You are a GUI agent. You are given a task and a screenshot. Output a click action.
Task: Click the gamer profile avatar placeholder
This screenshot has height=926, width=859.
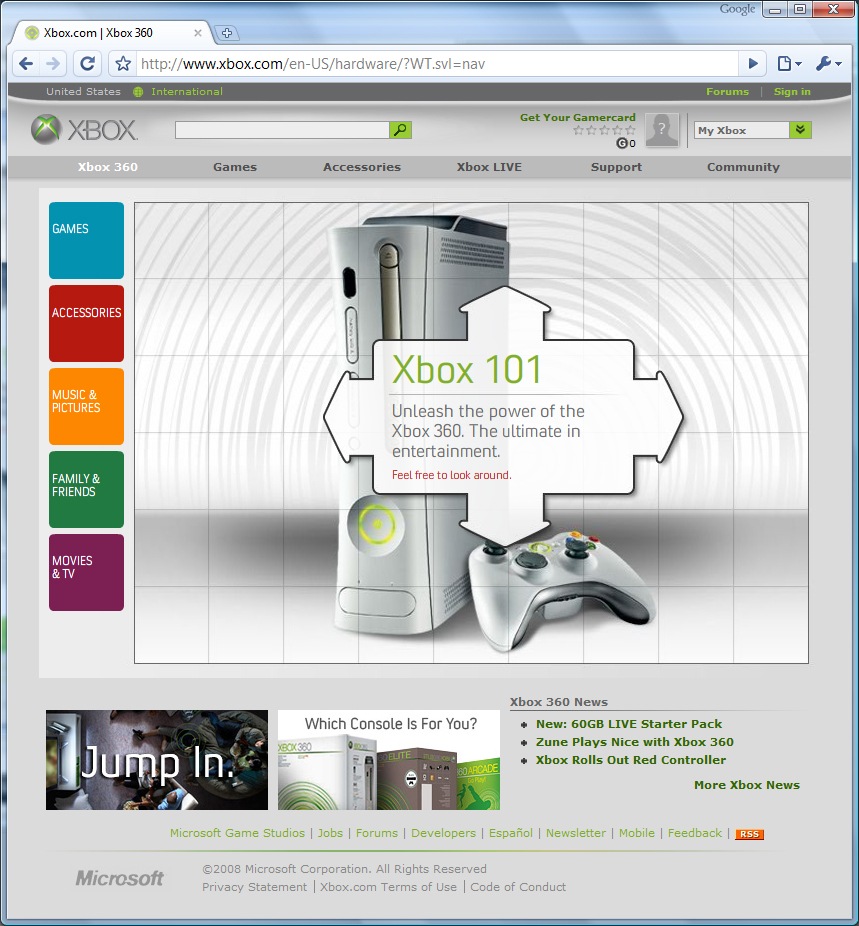(x=662, y=130)
